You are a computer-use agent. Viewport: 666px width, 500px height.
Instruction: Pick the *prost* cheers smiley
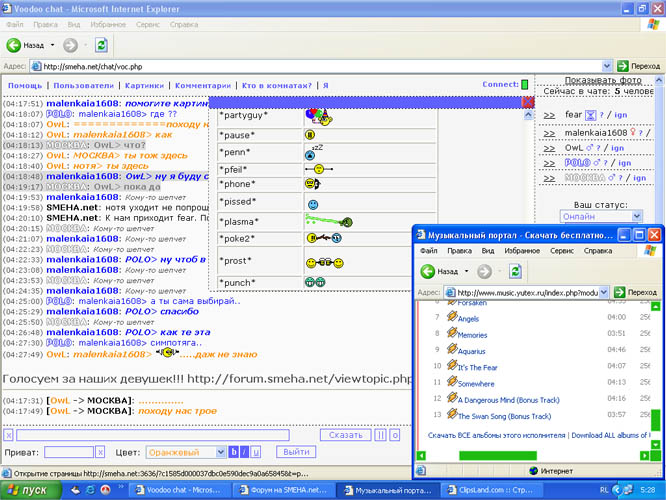click(325, 263)
